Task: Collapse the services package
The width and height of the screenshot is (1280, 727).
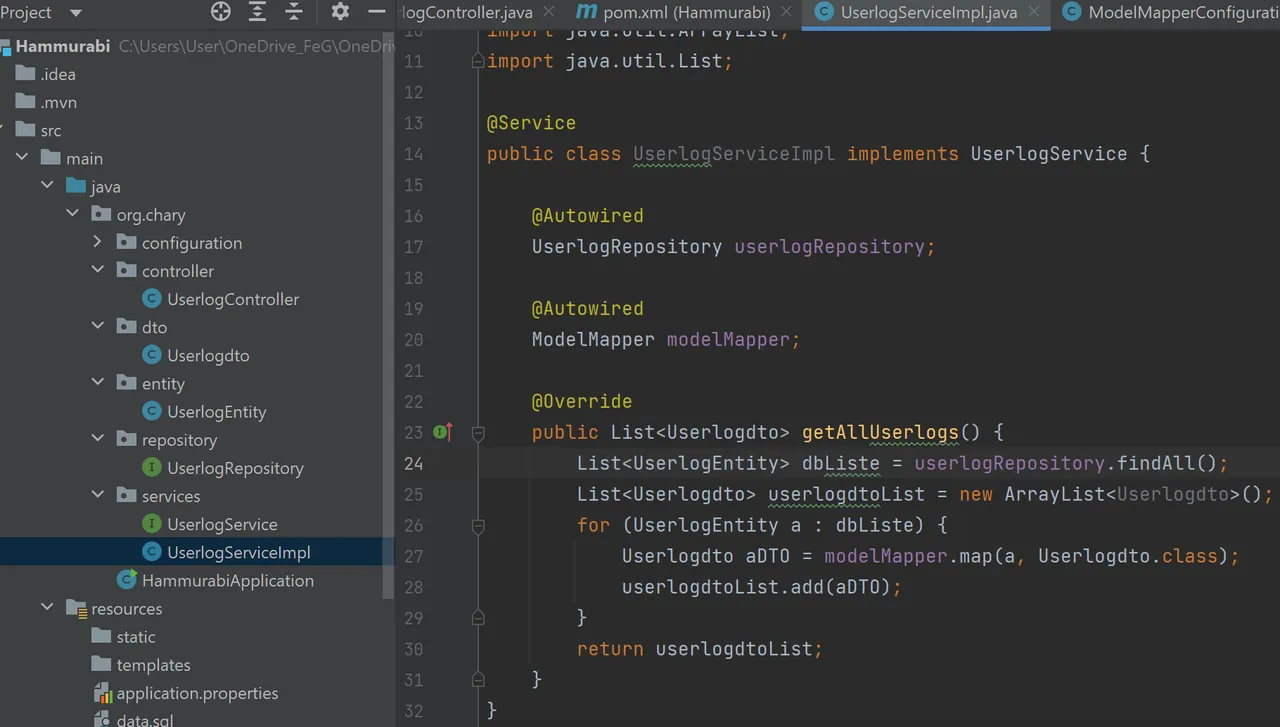Action: click(x=97, y=495)
